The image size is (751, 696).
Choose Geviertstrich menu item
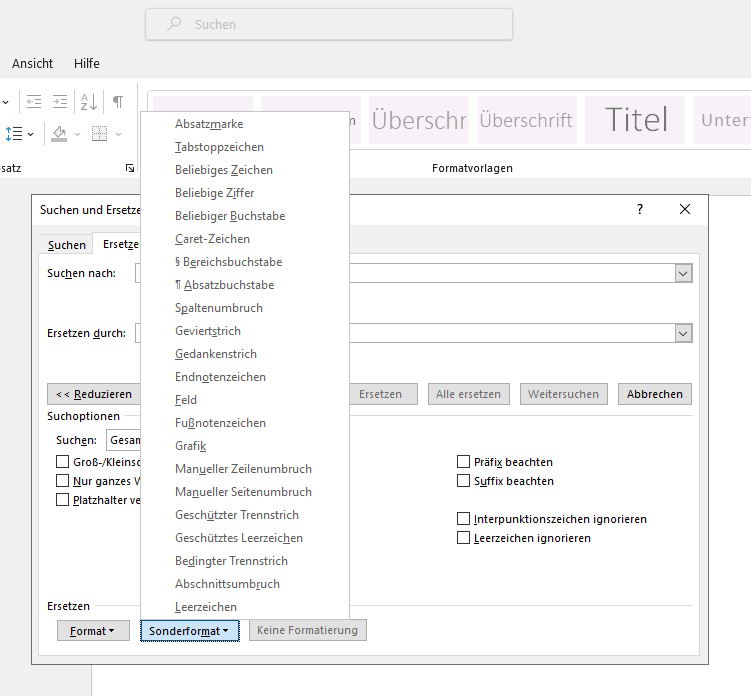[245, 331]
